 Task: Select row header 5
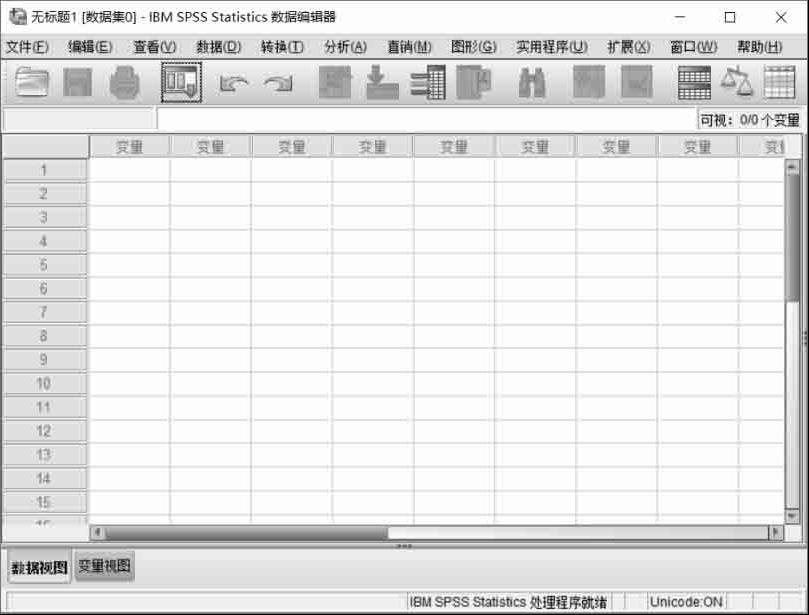click(x=45, y=265)
